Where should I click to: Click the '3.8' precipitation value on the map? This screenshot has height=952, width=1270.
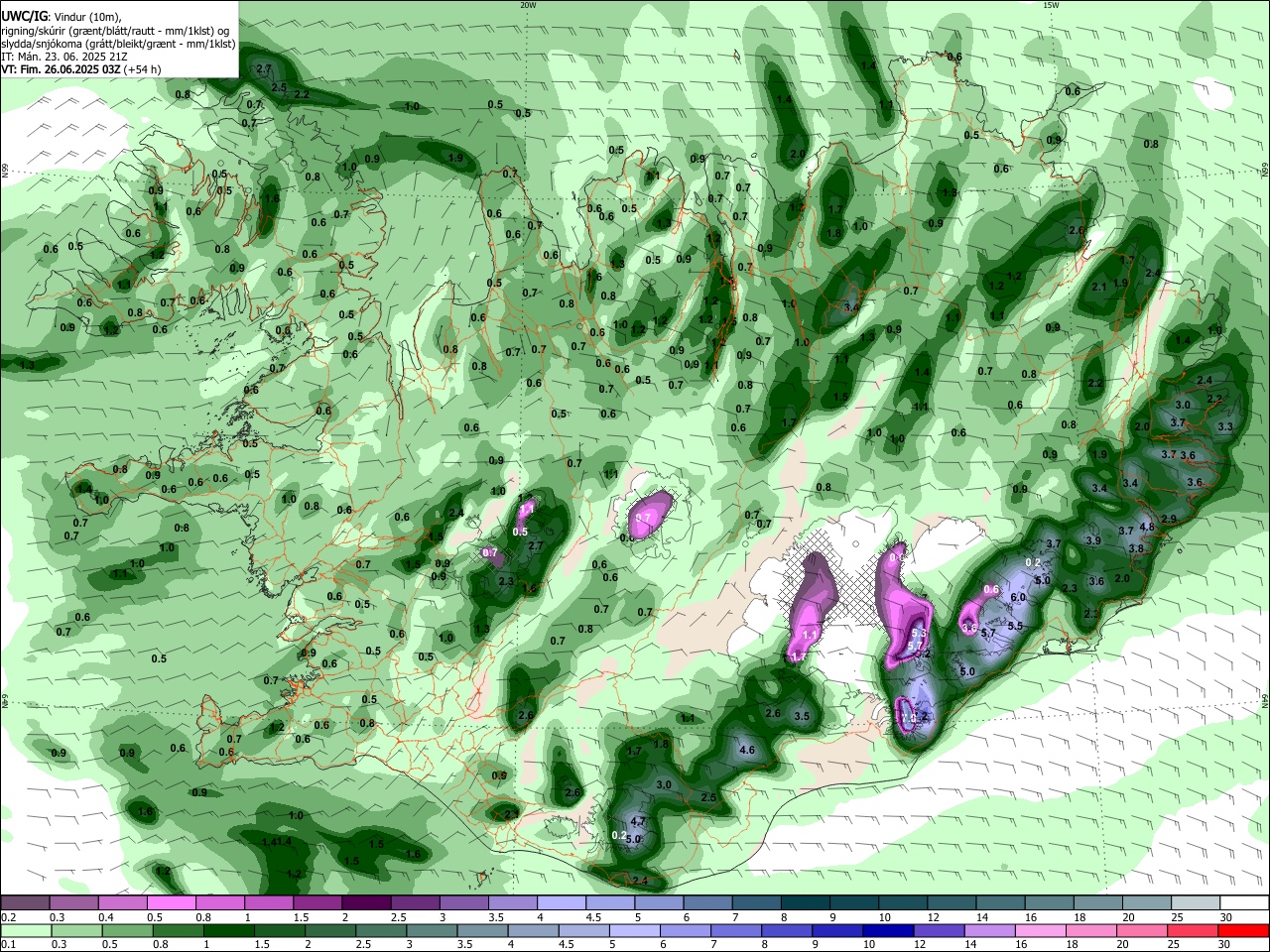click(x=1137, y=548)
